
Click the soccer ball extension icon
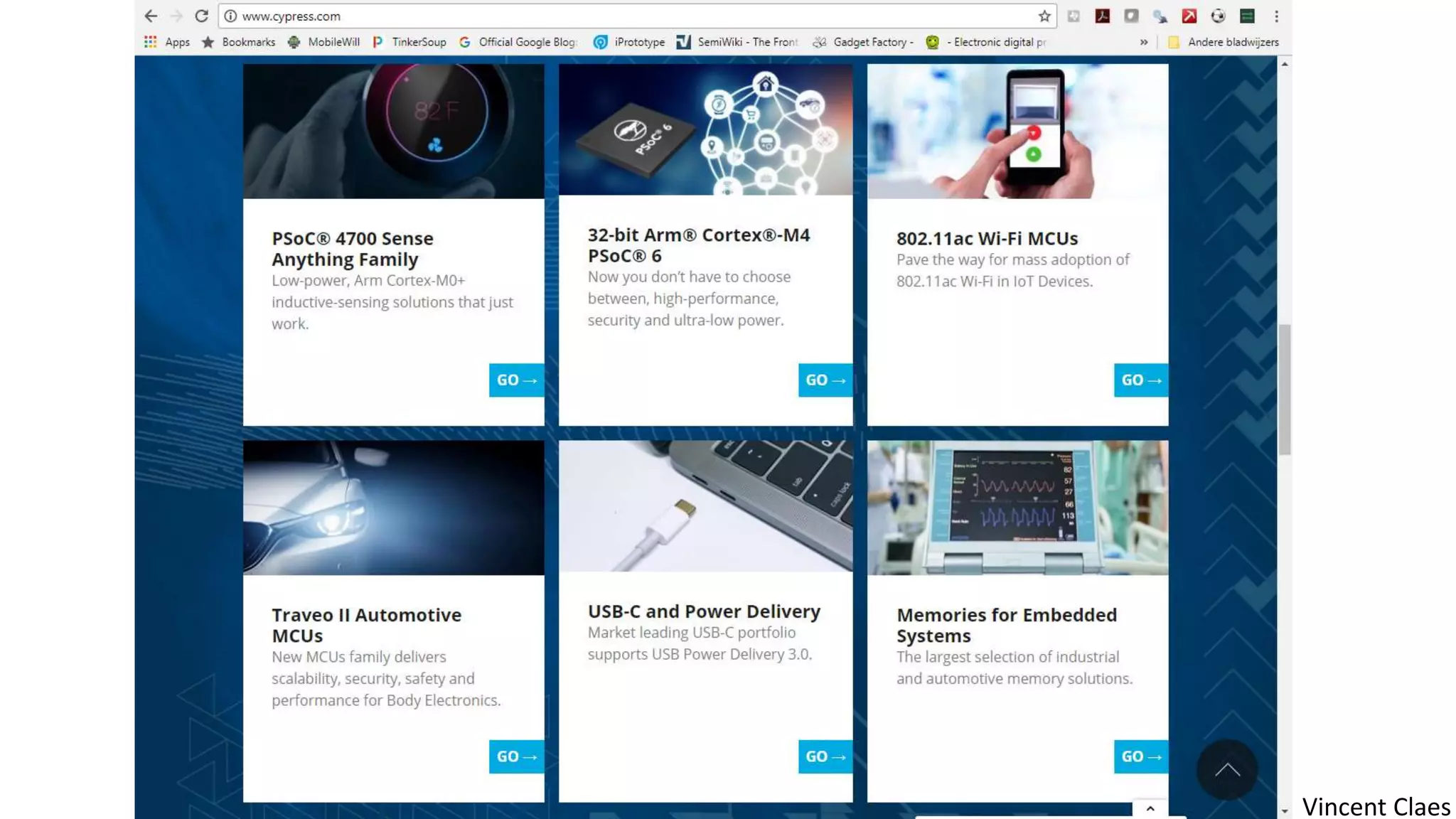coord(1218,16)
